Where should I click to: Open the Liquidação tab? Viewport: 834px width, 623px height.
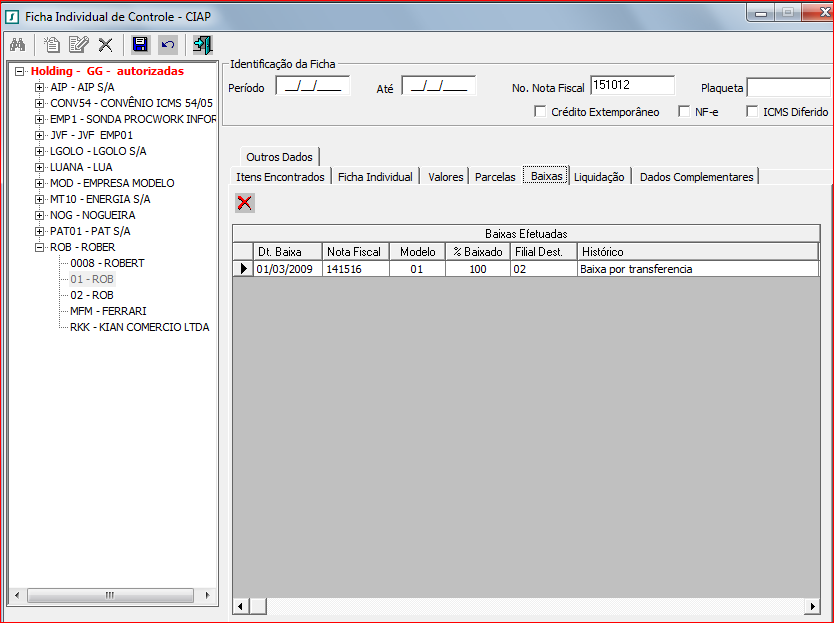point(599,177)
